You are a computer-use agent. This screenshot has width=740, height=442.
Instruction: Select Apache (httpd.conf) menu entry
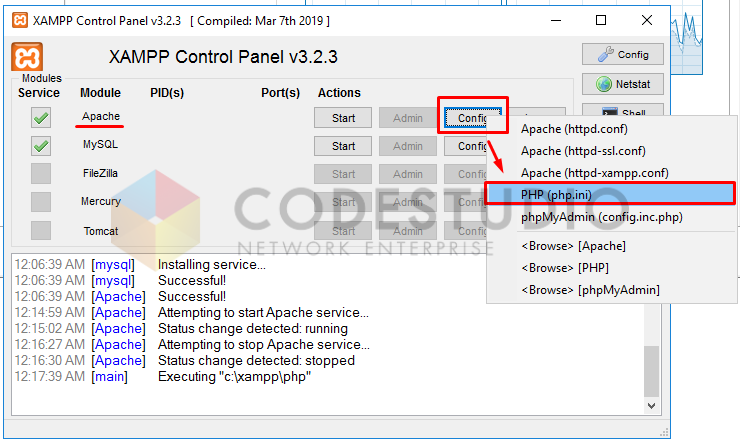[612, 129]
